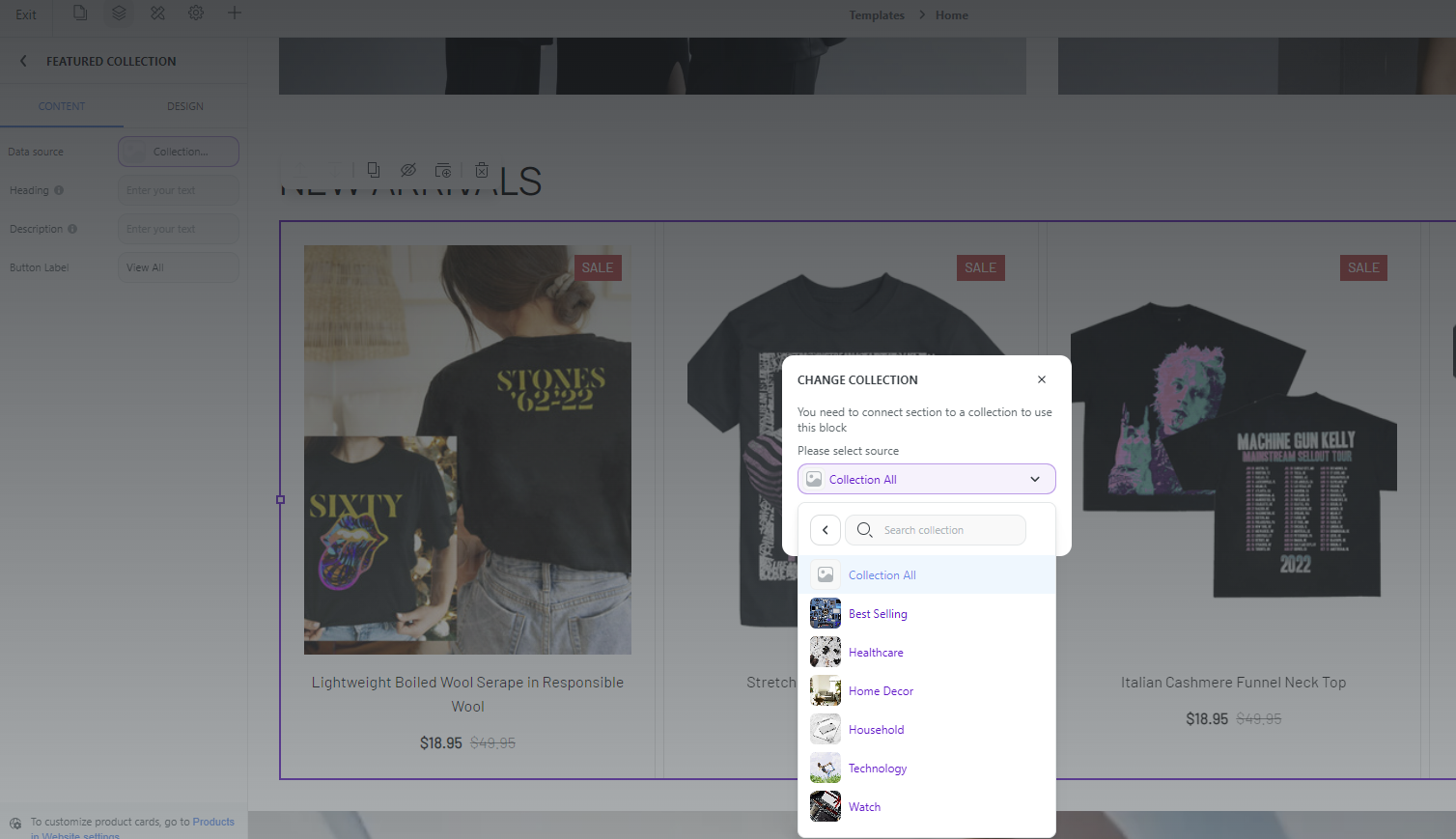The width and height of the screenshot is (1456, 839).
Task: Click the Exit button
Action: (26, 14)
